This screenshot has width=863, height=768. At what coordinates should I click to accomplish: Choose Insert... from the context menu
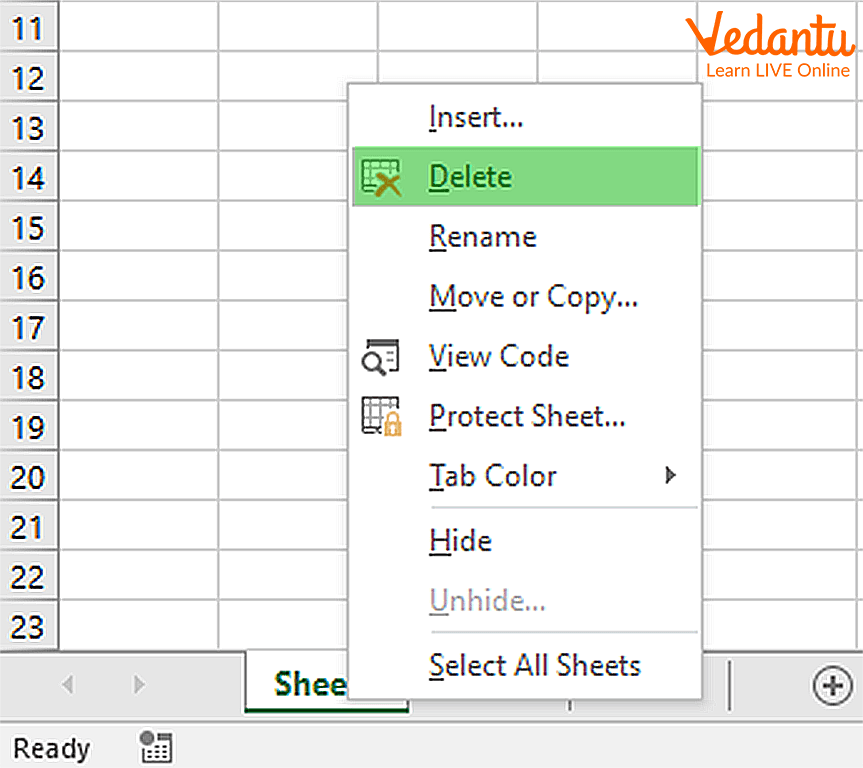point(476,117)
